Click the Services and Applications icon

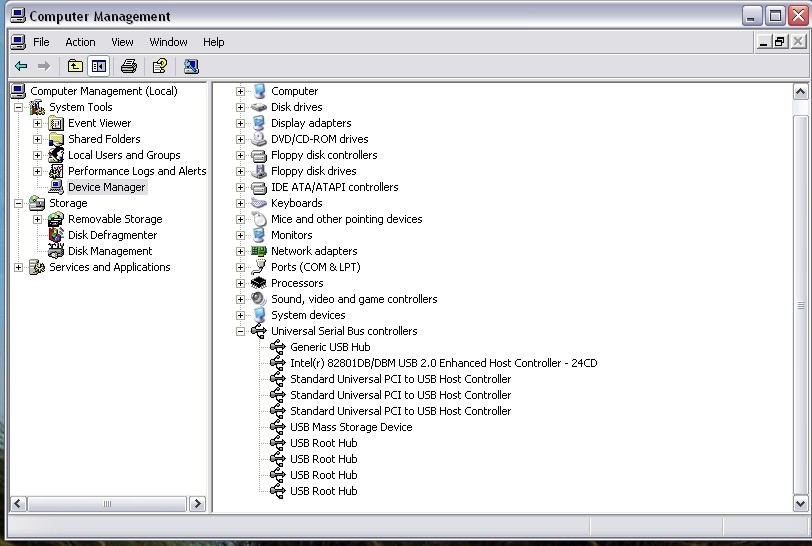[x=37, y=267]
